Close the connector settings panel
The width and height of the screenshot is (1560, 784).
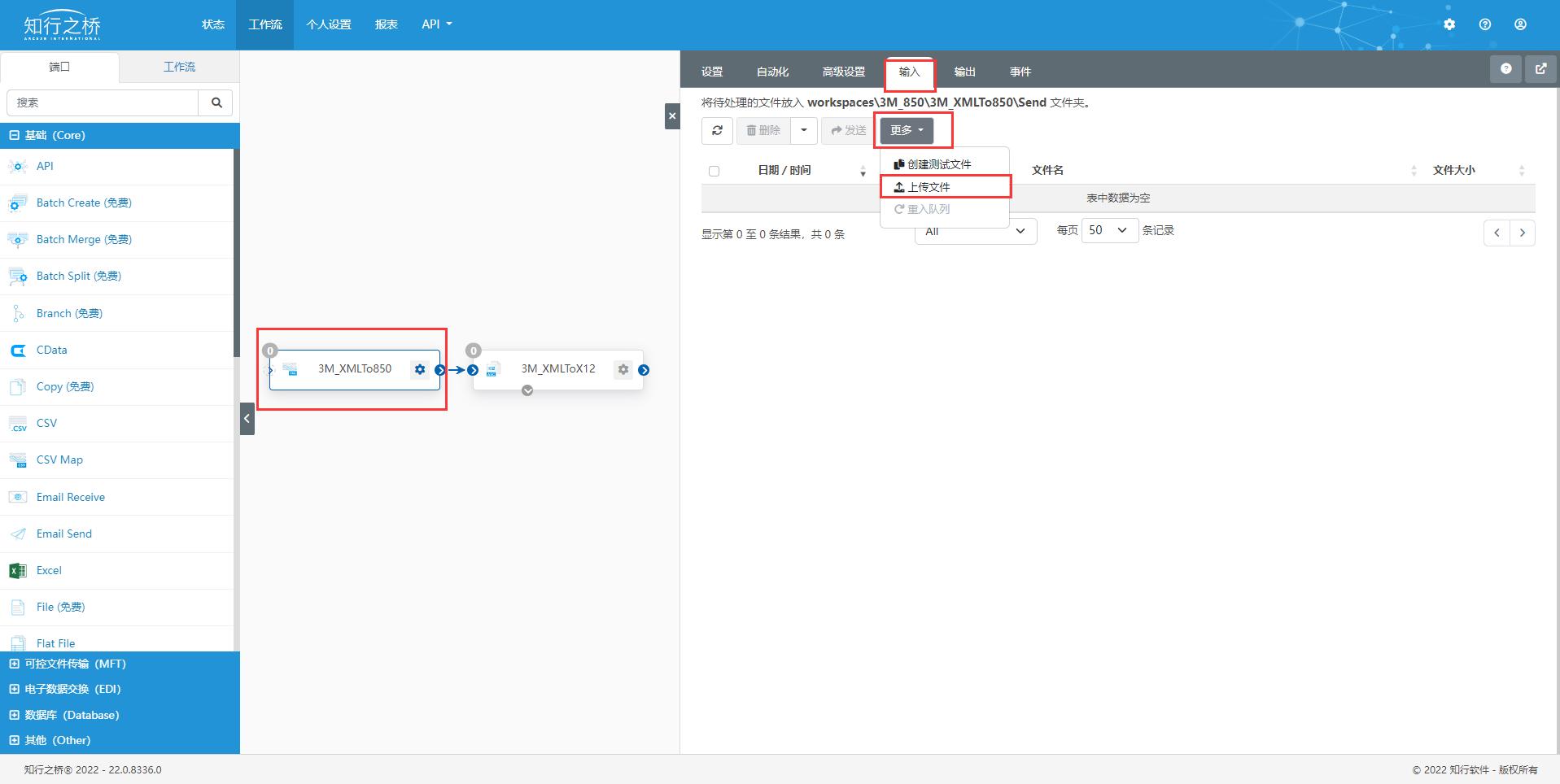[x=672, y=116]
